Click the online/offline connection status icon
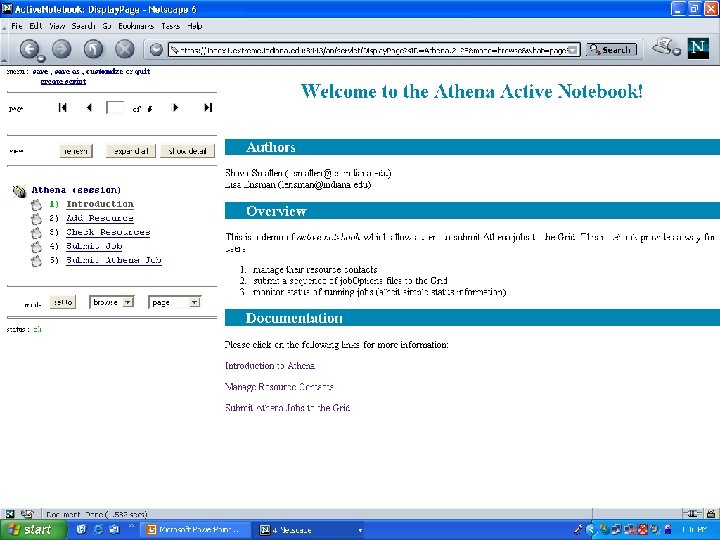The height and width of the screenshot is (540, 720). (x=692, y=514)
